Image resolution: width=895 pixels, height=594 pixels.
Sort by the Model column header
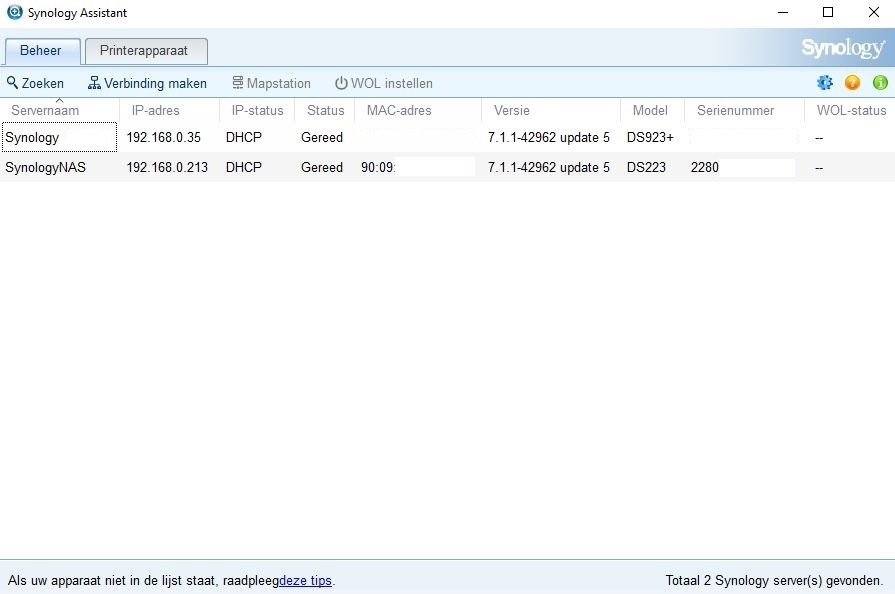652,110
